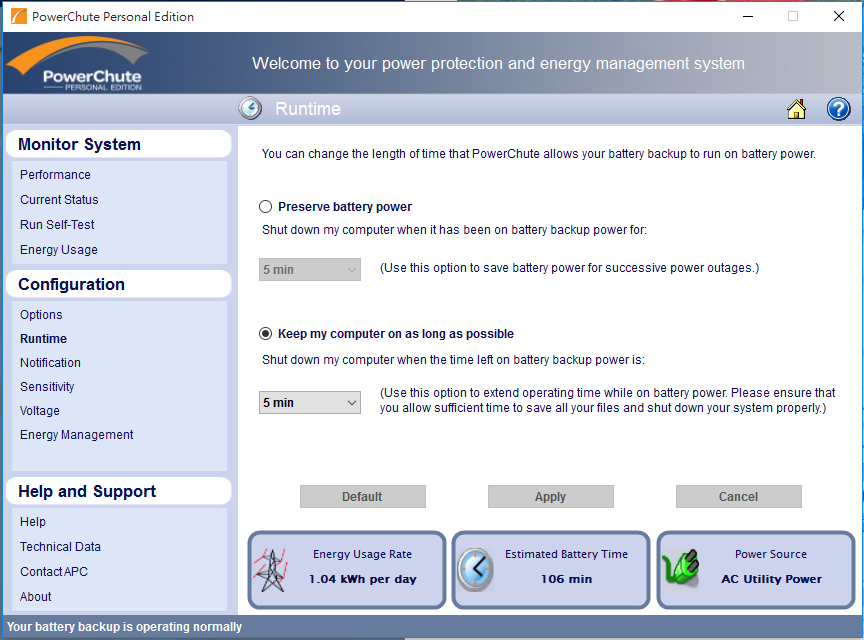Open Options under Configuration
This screenshot has height=640, width=864.
coord(41,315)
